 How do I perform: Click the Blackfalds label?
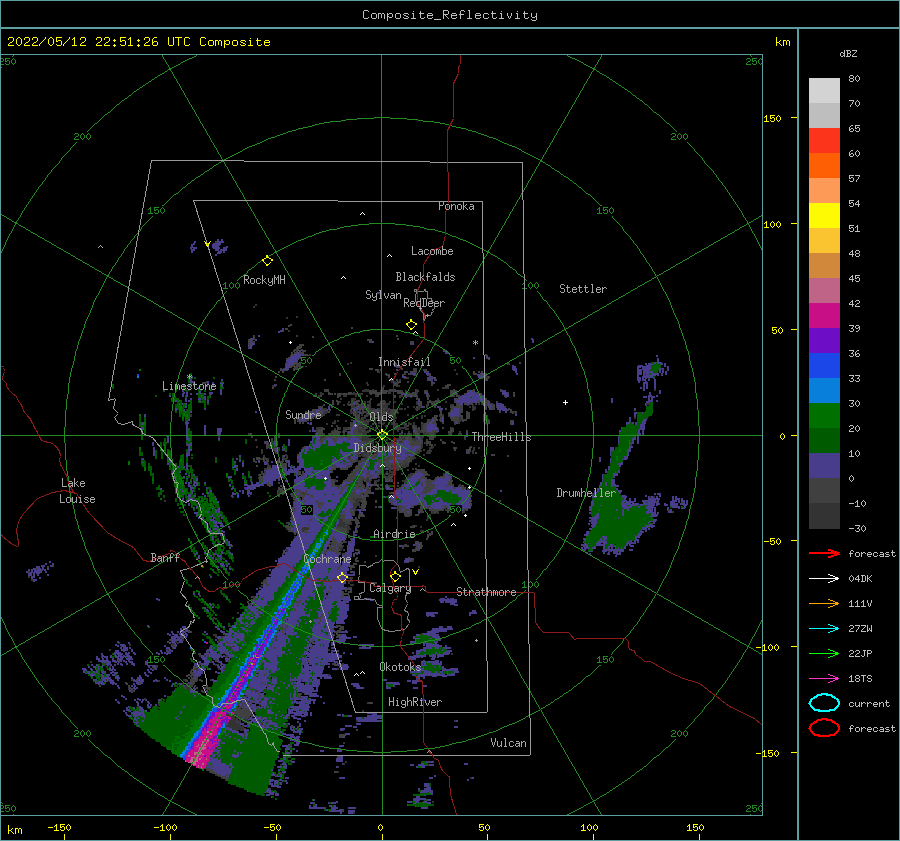[x=425, y=277]
